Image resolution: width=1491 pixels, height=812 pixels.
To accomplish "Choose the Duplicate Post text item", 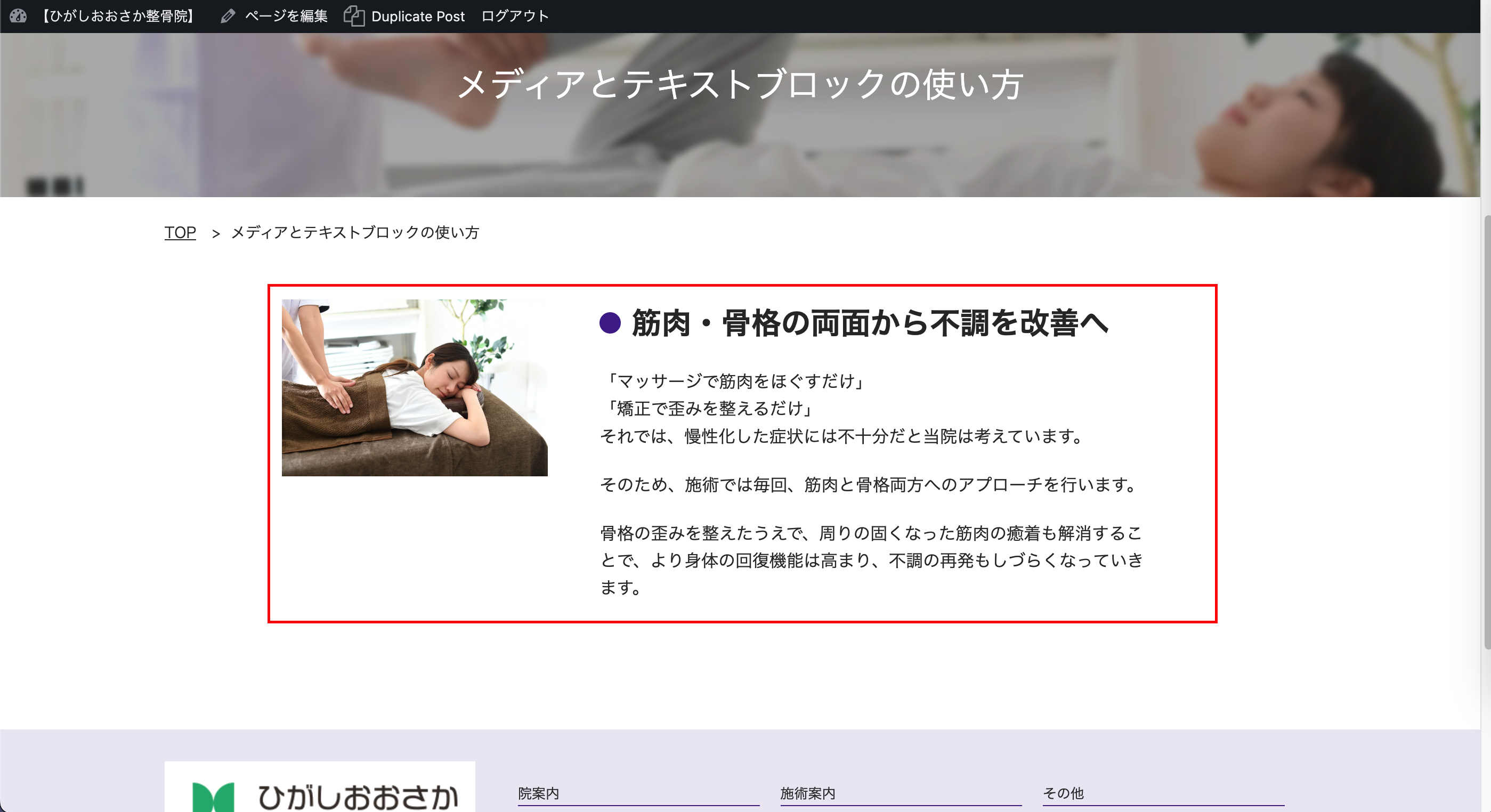I will 418,16.
